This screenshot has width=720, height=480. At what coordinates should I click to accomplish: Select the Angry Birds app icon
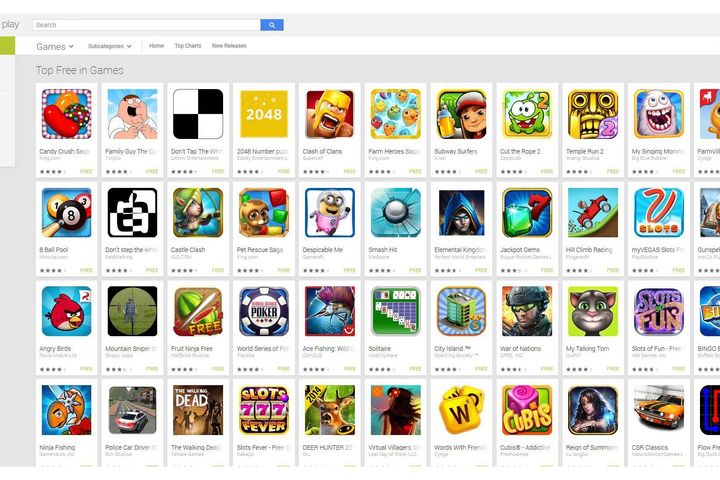click(x=67, y=311)
